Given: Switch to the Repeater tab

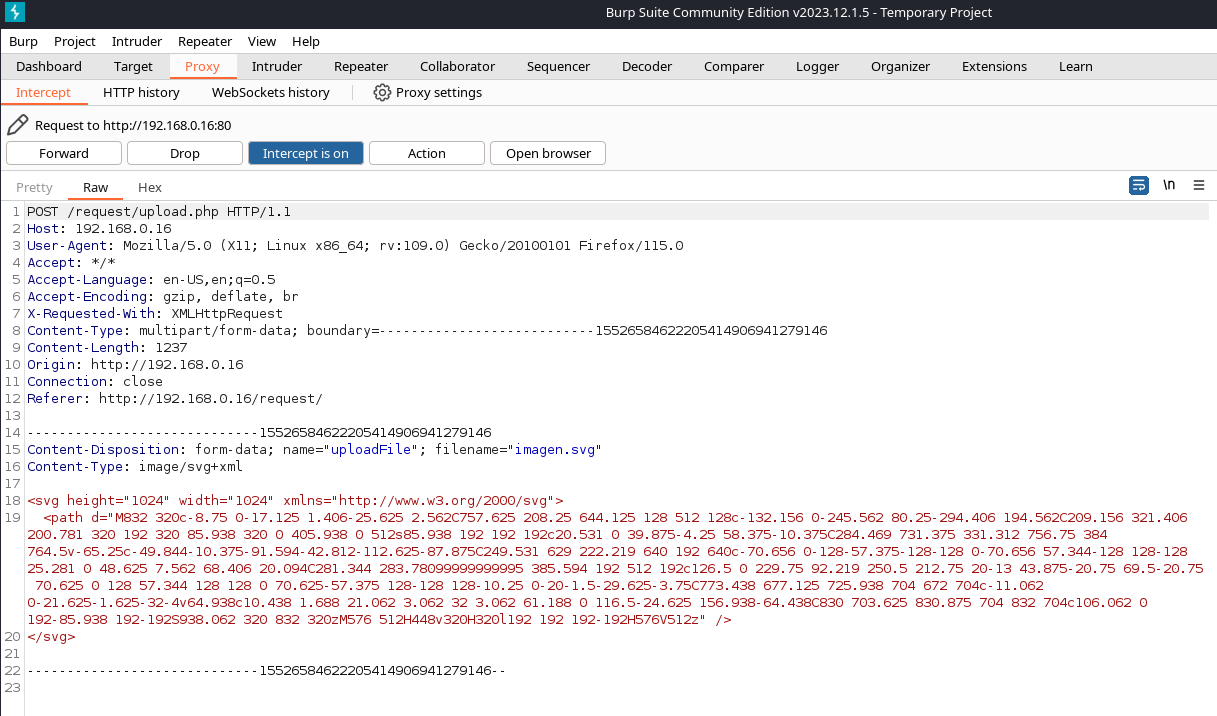Looking at the screenshot, I should pos(361,66).
